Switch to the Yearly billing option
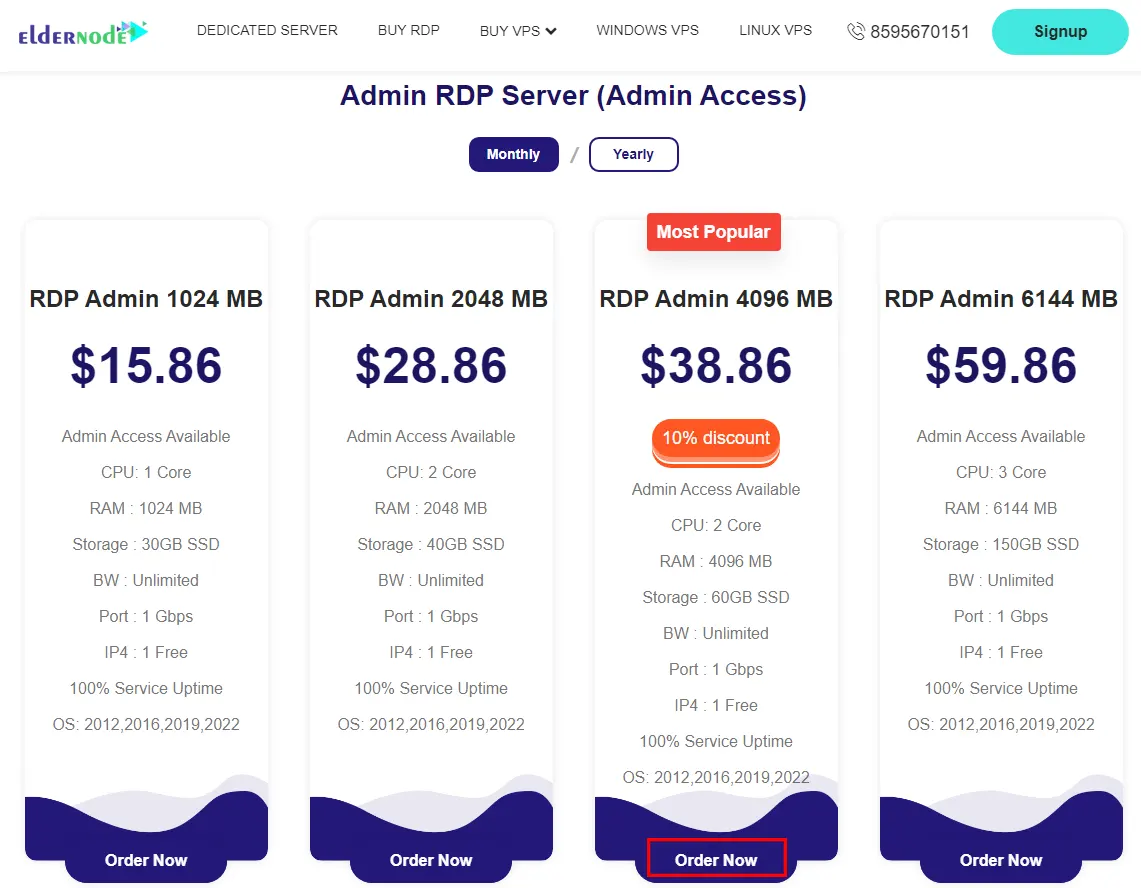 pyautogui.click(x=633, y=154)
